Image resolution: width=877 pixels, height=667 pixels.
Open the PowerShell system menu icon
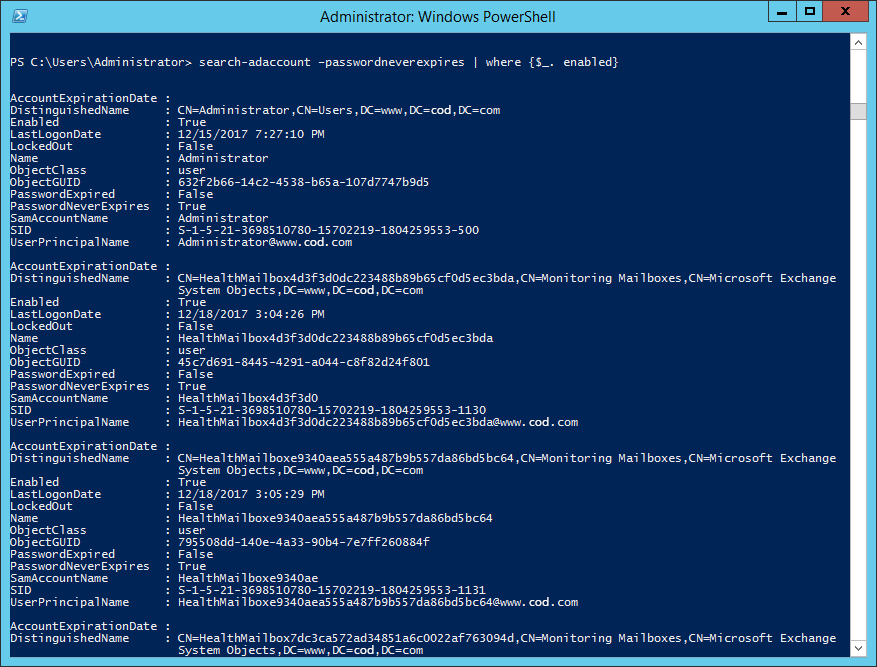pyautogui.click(x=20, y=16)
